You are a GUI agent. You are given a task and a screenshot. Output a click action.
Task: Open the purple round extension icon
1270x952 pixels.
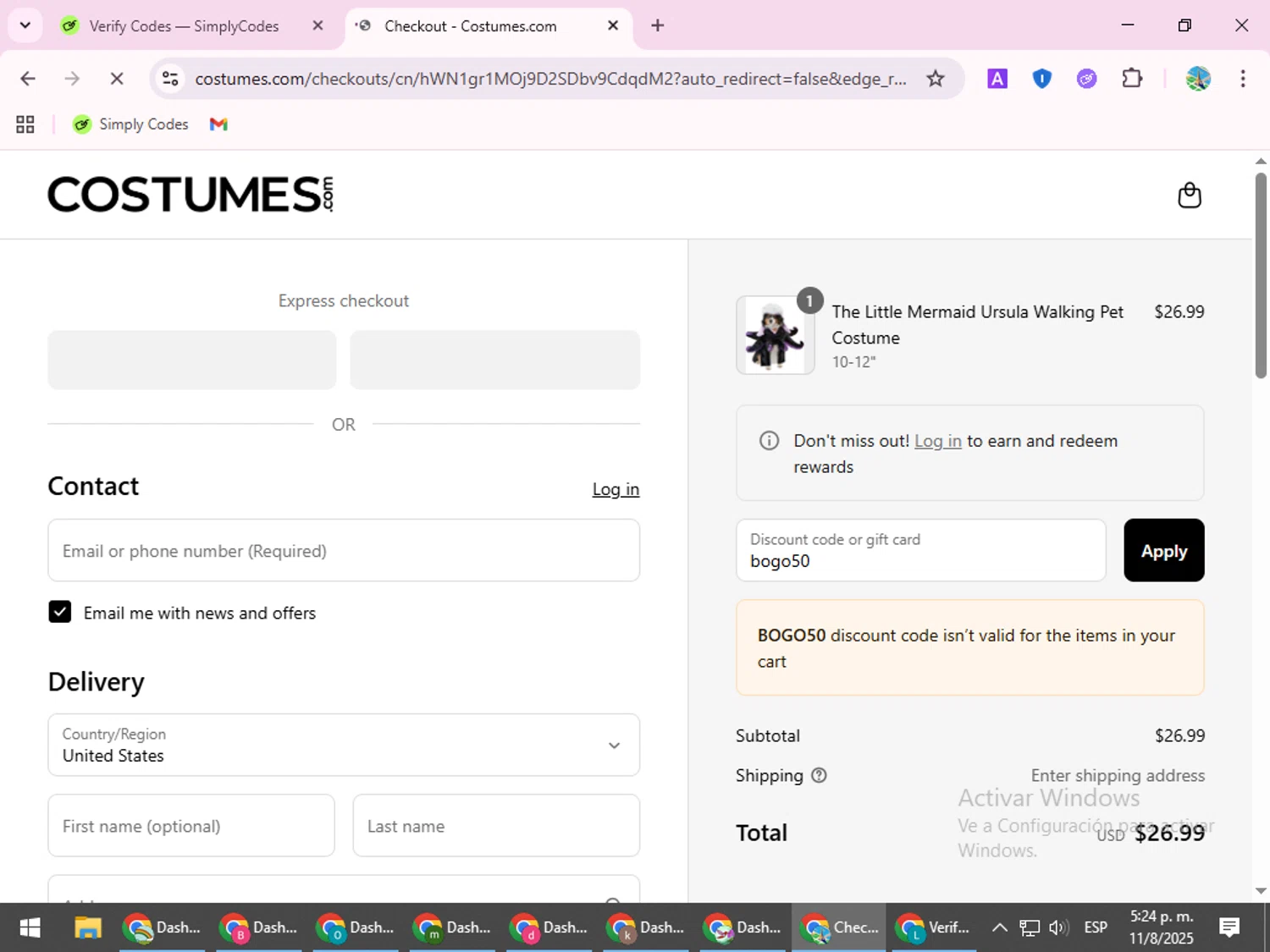pyautogui.click(x=1086, y=79)
